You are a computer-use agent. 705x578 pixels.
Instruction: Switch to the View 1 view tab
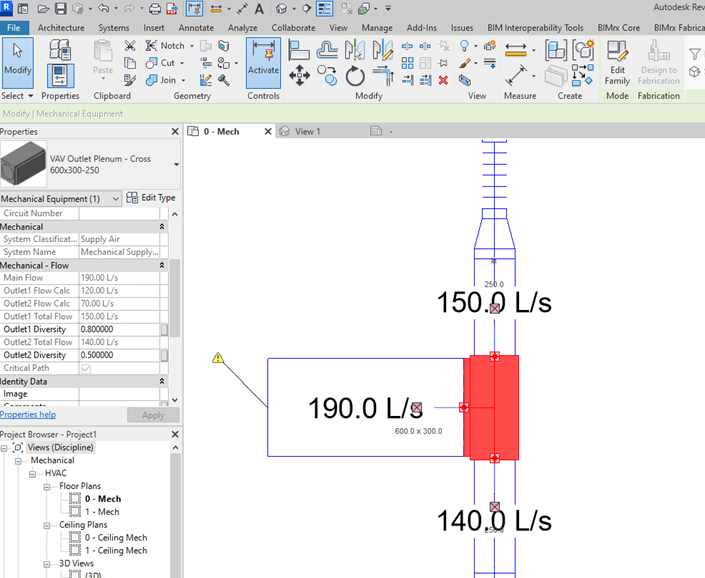coord(308,132)
